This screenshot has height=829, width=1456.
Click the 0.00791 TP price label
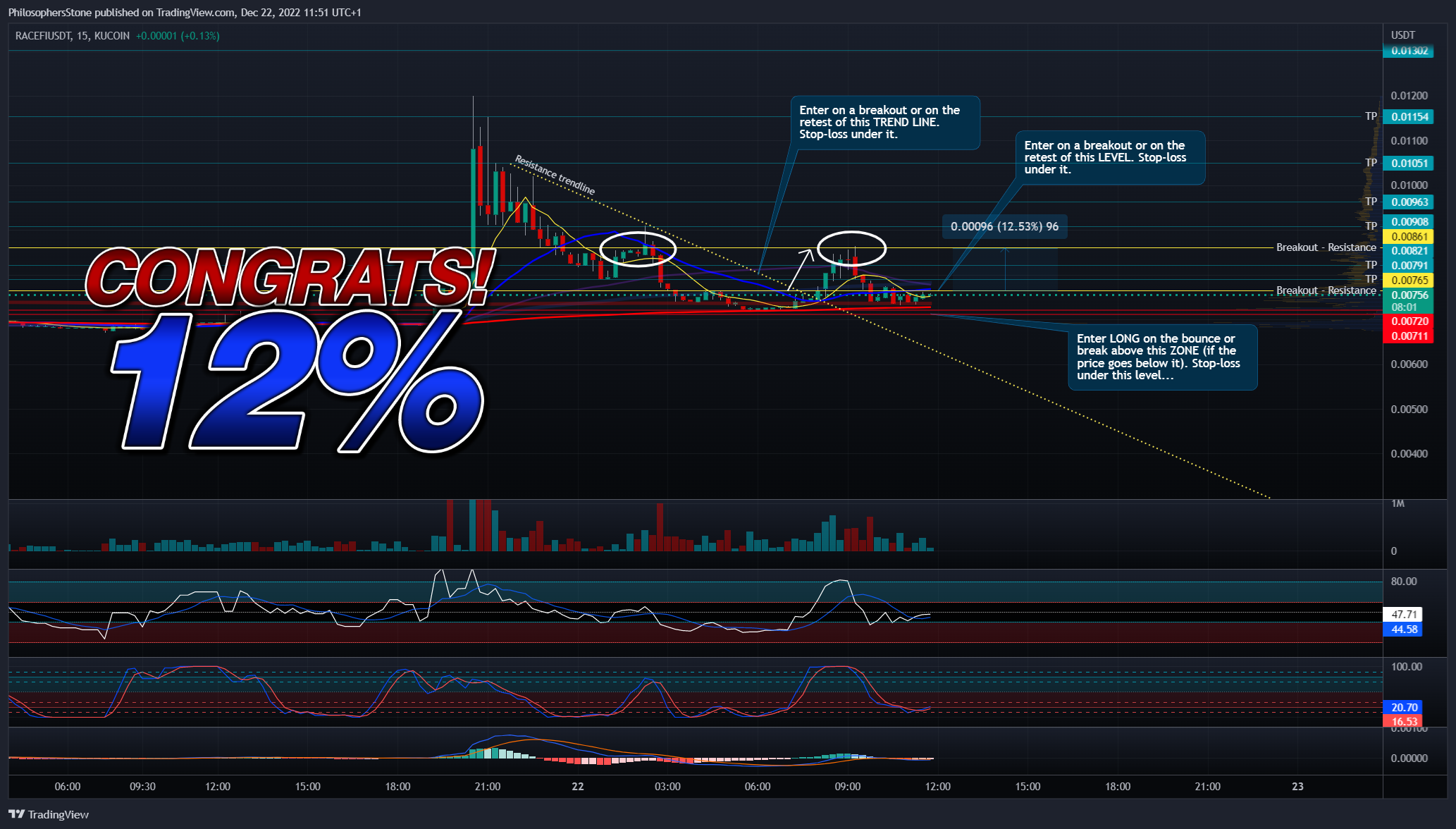point(1408,266)
